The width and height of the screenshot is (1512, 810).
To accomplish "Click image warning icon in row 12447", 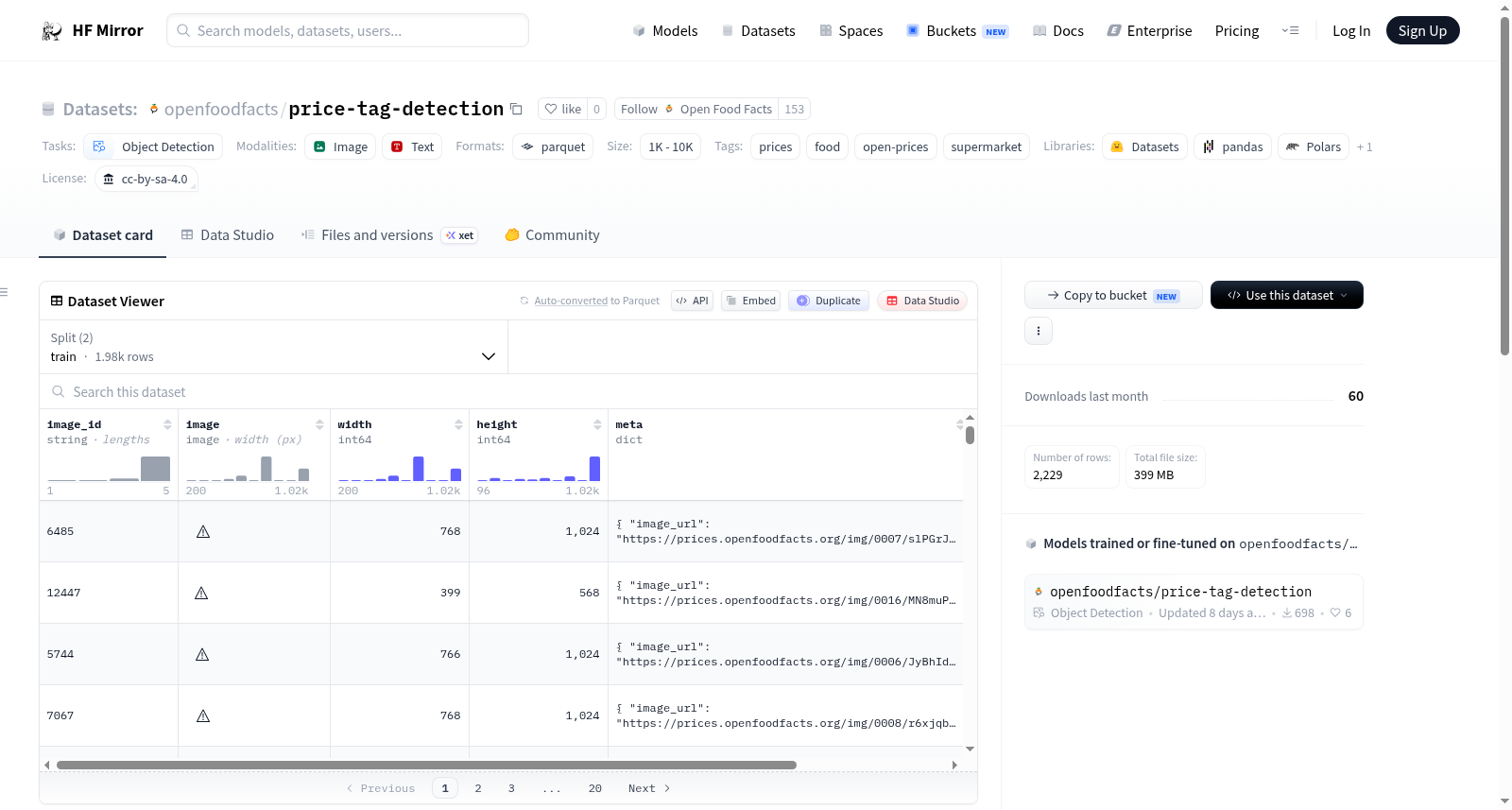I will pyautogui.click(x=201, y=593).
